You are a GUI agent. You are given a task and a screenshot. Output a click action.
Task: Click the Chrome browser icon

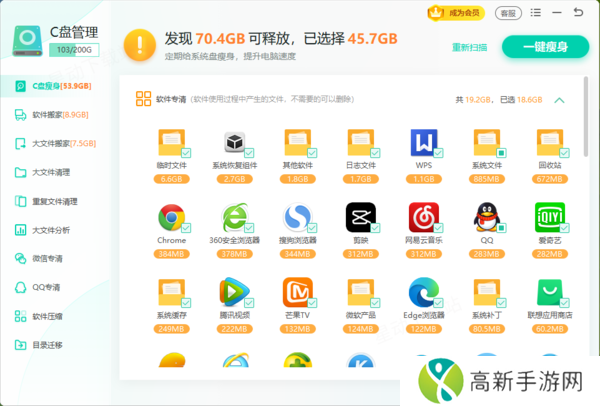click(171, 217)
